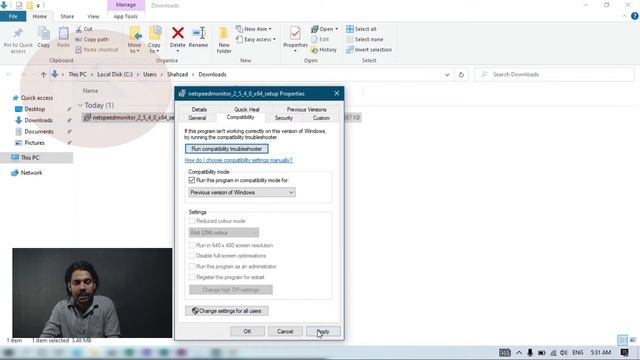The width and height of the screenshot is (640, 360).
Task: Click Paste shortcut in ribbon
Action: 97,49
